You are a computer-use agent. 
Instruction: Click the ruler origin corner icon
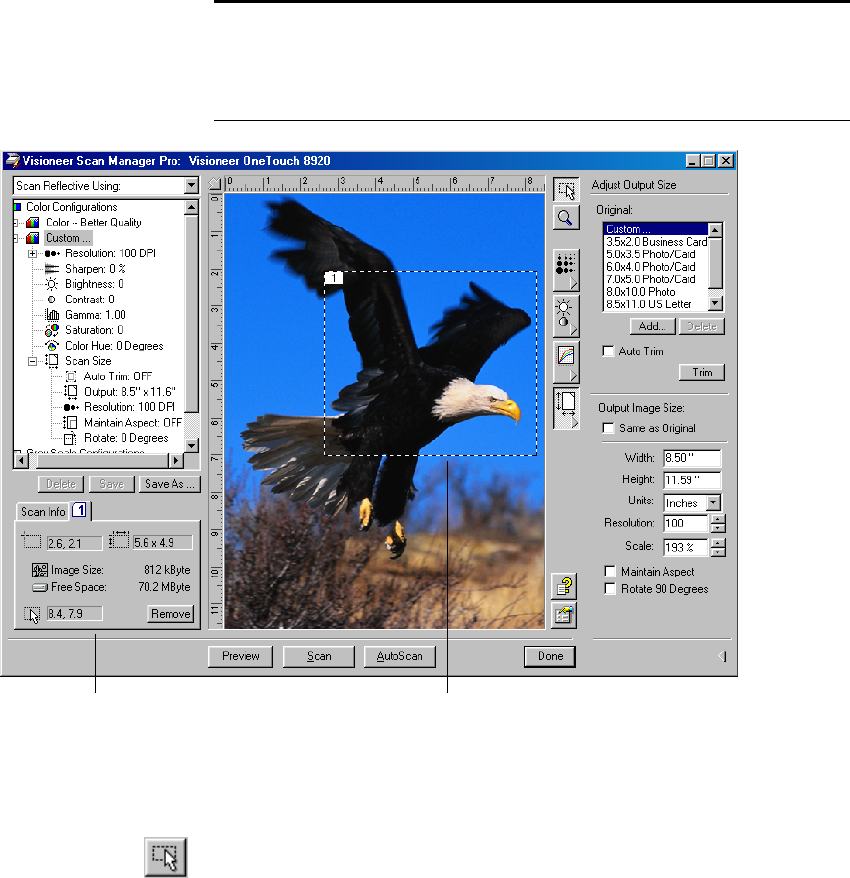[215, 183]
